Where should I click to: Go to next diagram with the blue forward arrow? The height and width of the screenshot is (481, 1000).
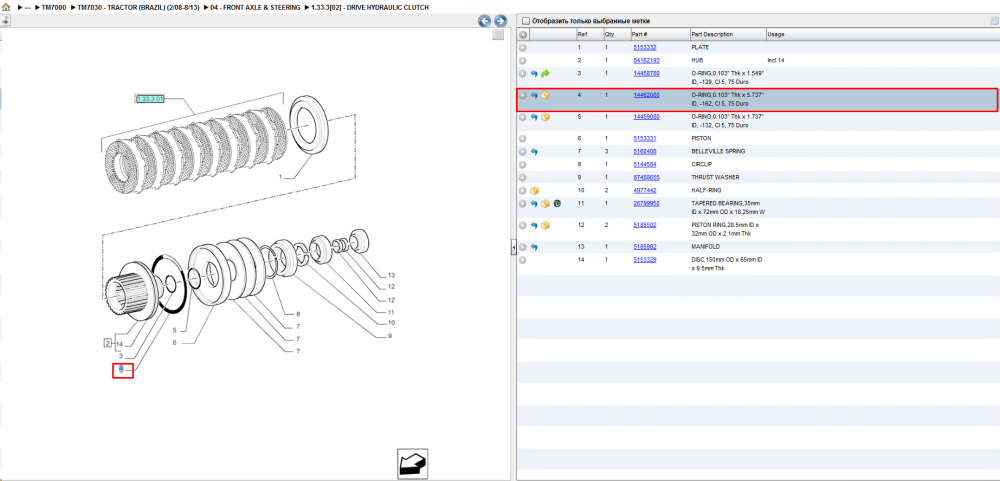500,21
